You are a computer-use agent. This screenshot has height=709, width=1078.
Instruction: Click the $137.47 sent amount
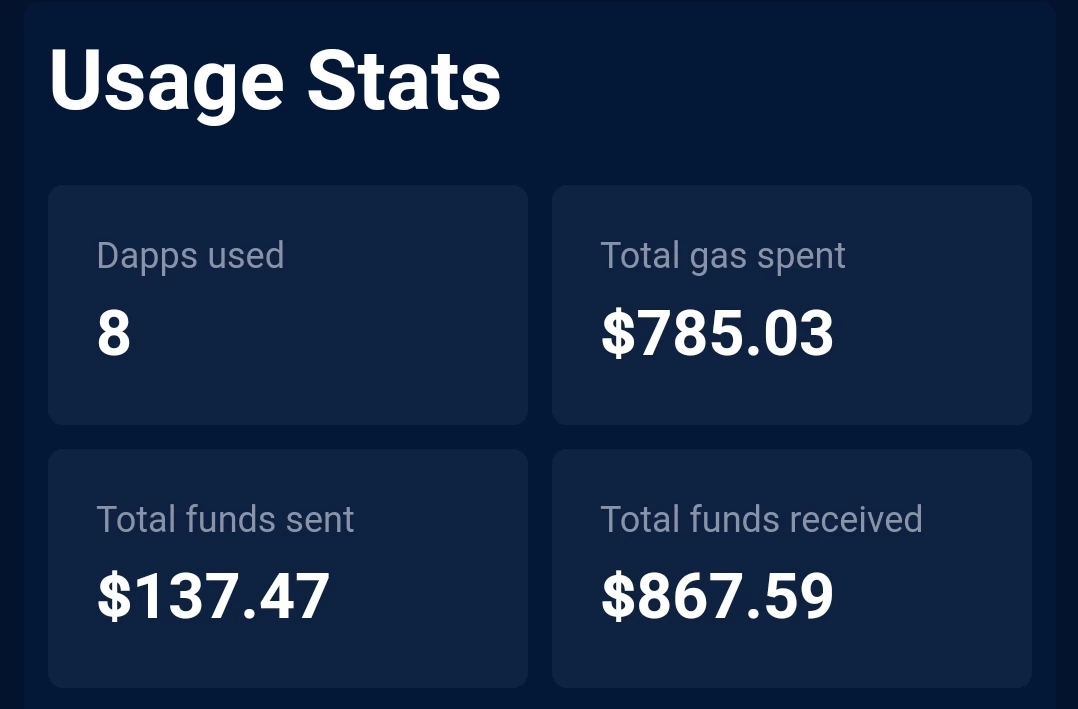(x=213, y=596)
